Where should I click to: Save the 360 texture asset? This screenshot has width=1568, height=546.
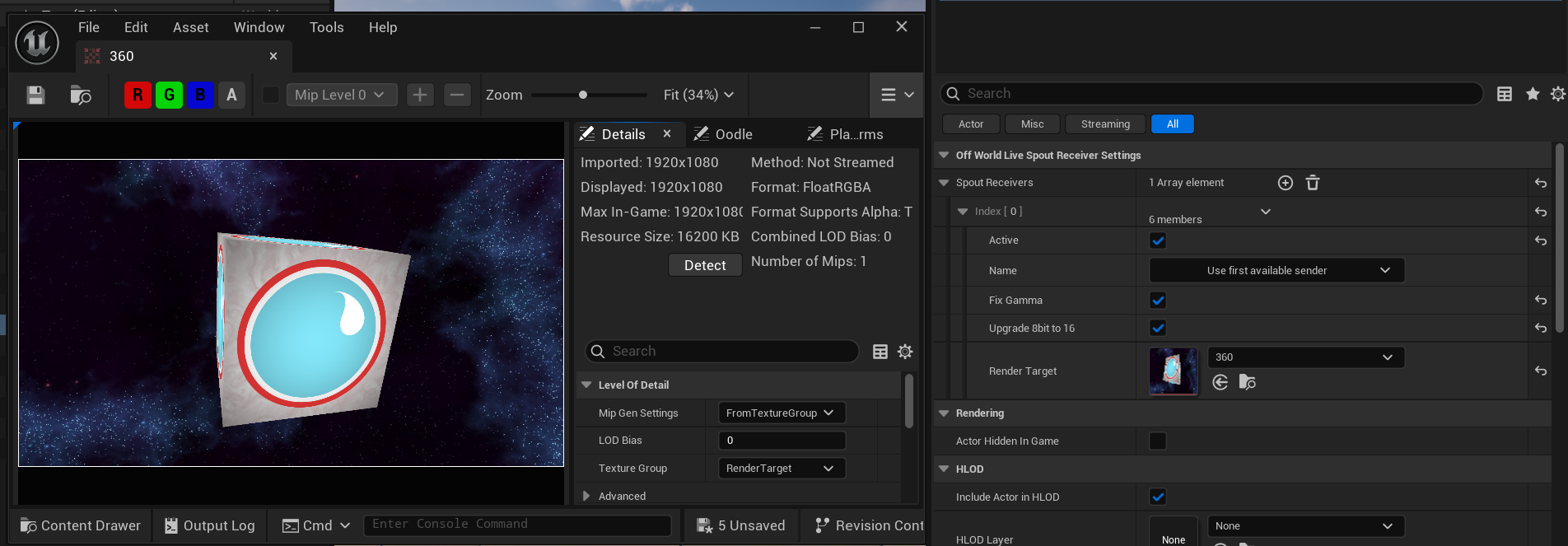coord(35,95)
